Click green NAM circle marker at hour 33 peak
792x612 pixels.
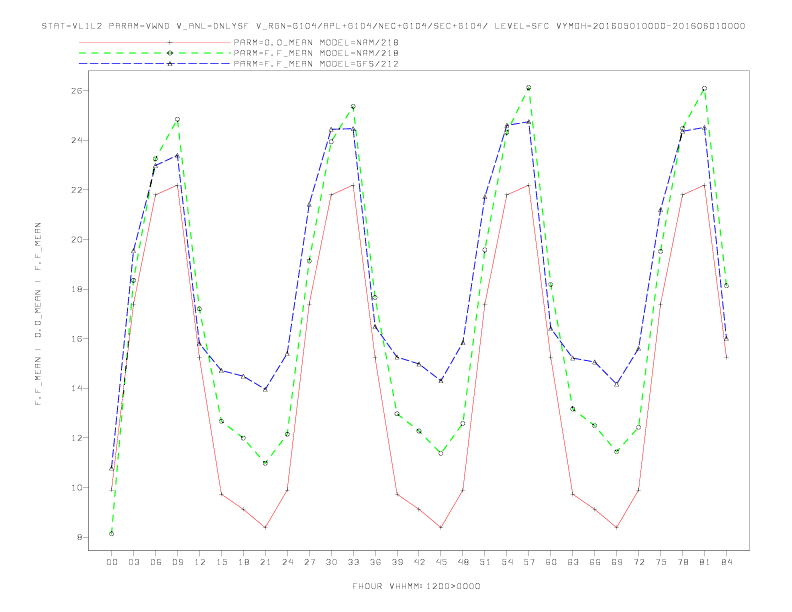tap(353, 107)
